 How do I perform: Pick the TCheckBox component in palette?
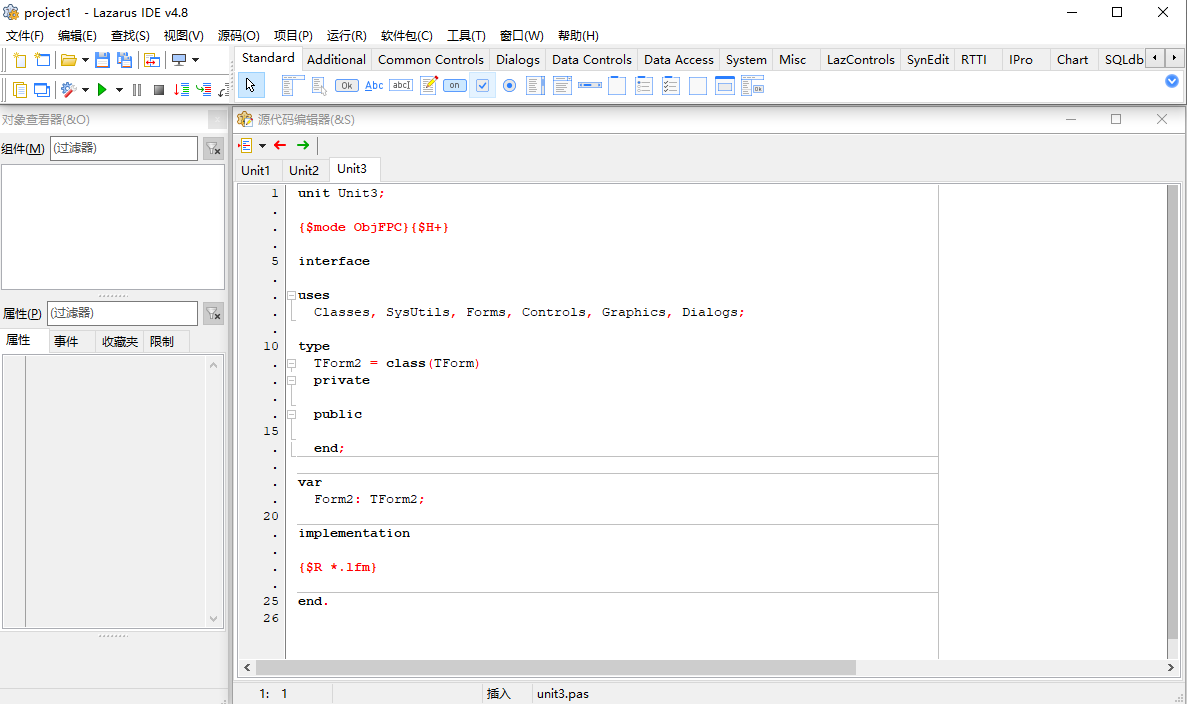[x=482, y=86]
